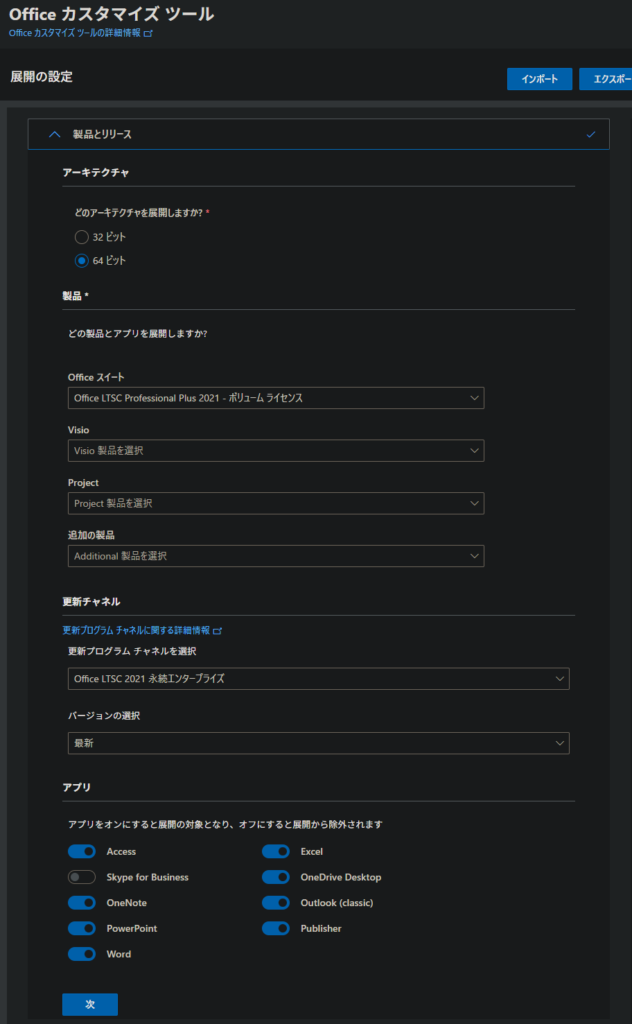632x1024 pixels.
Task: Select the 32 ビット radio button
Action: (82, 237)
